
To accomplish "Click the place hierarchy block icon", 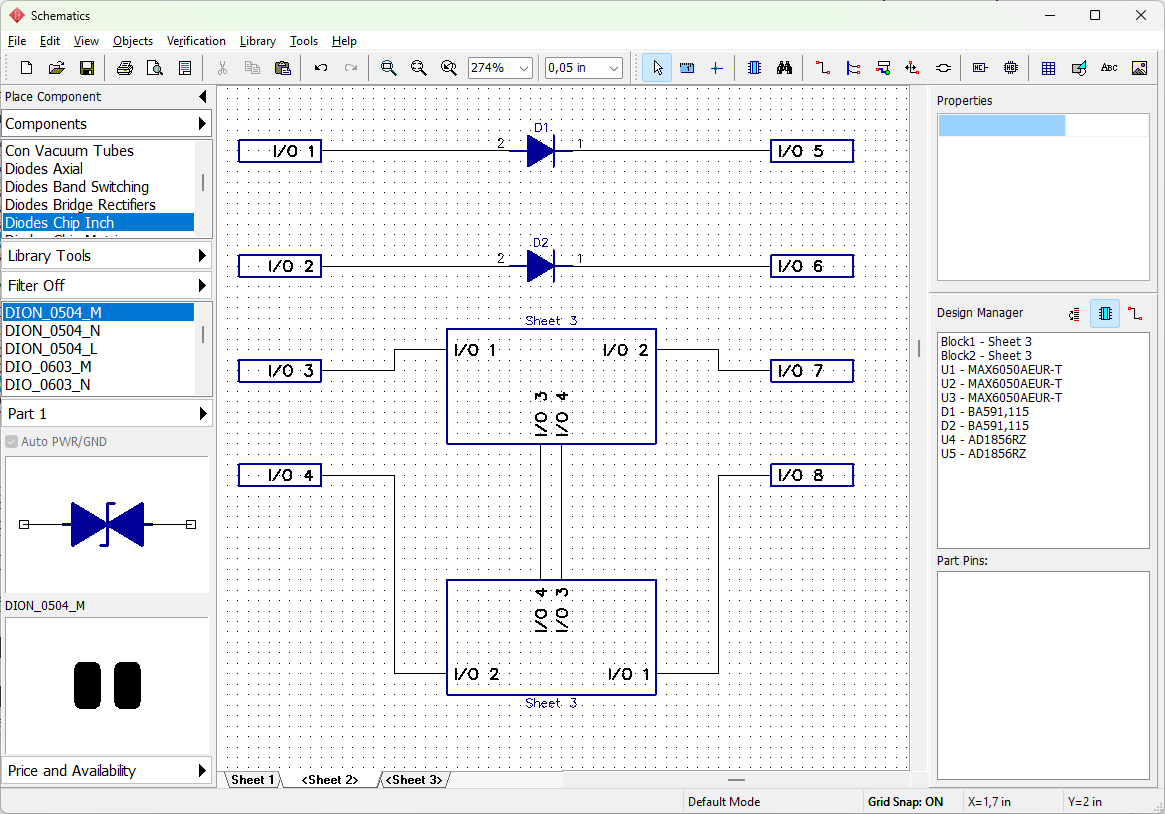I will (x=980, y=68).
